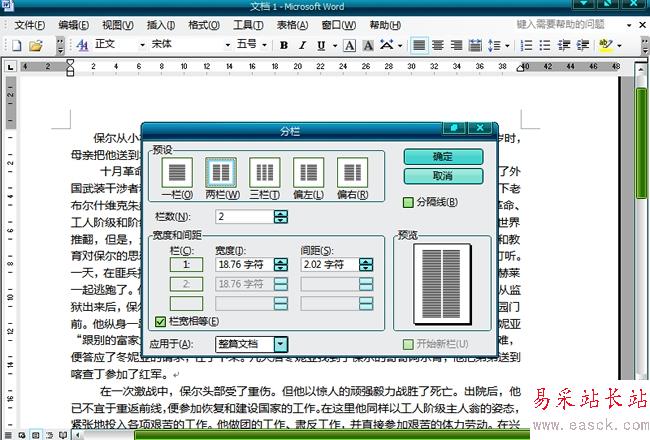
Task: Apply bulleted list formatting
Action: [545, 45]
